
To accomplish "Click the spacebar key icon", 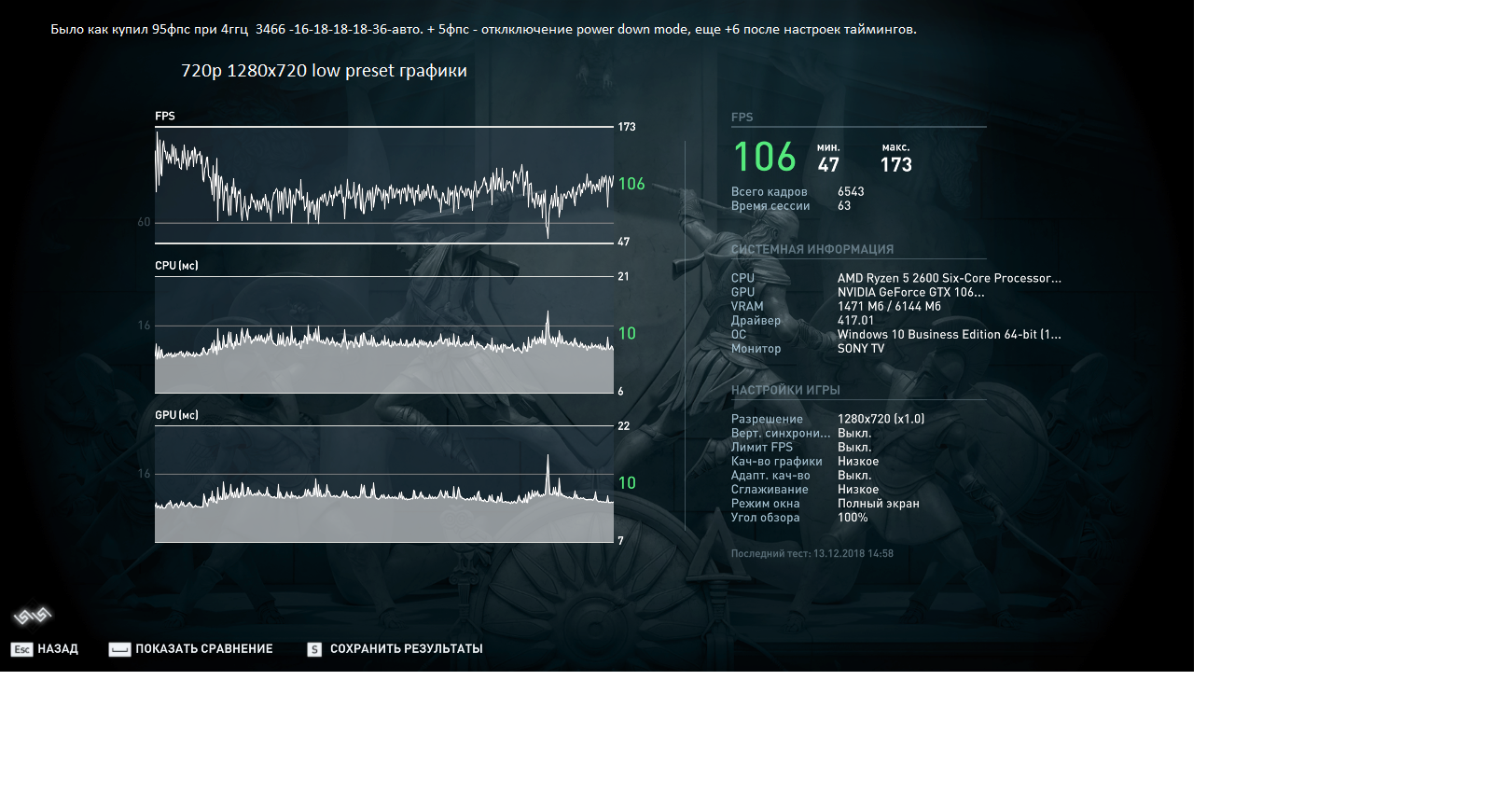I will 119,649.
